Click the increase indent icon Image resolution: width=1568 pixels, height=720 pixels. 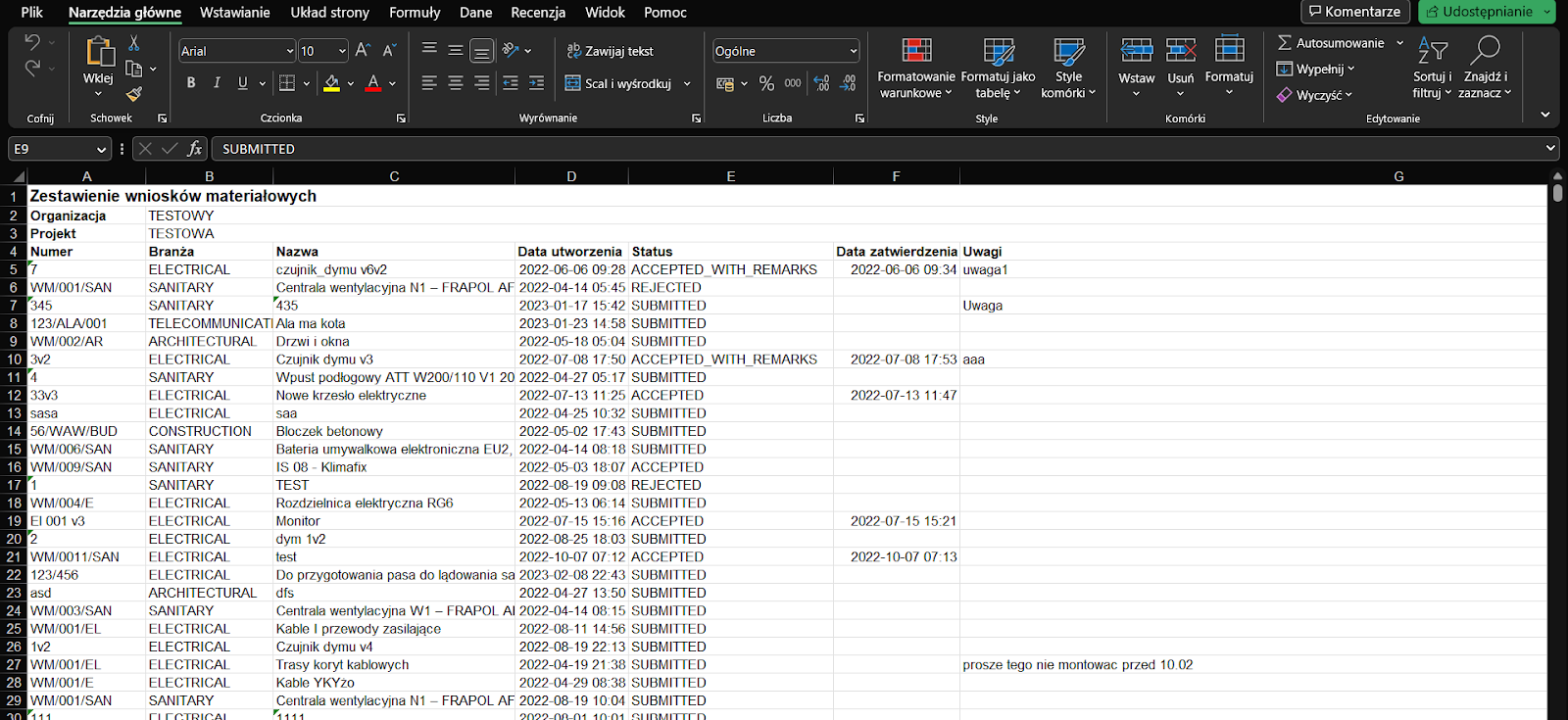tap(536, 83)
